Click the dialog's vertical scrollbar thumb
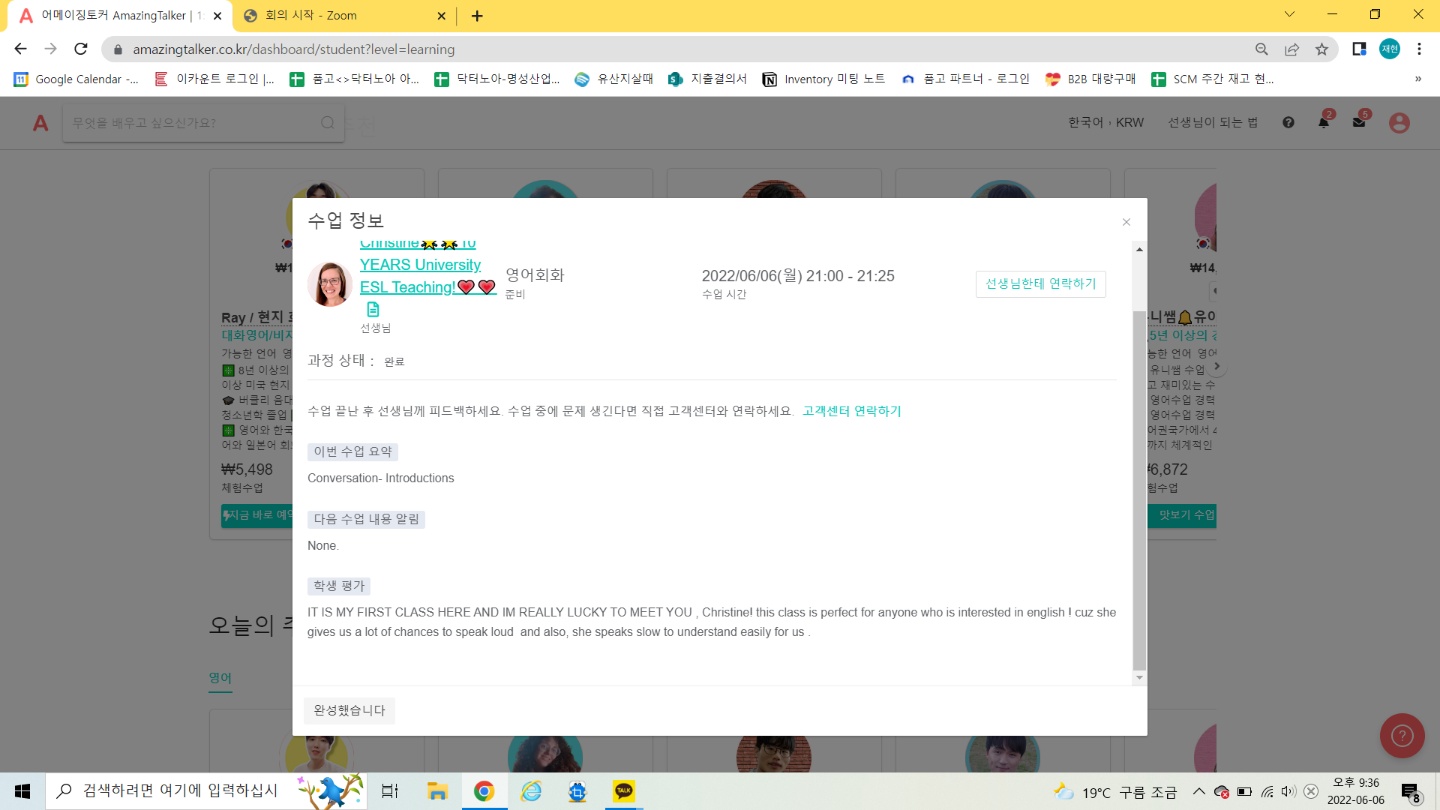1440x810 pixels. [1139, 490]
